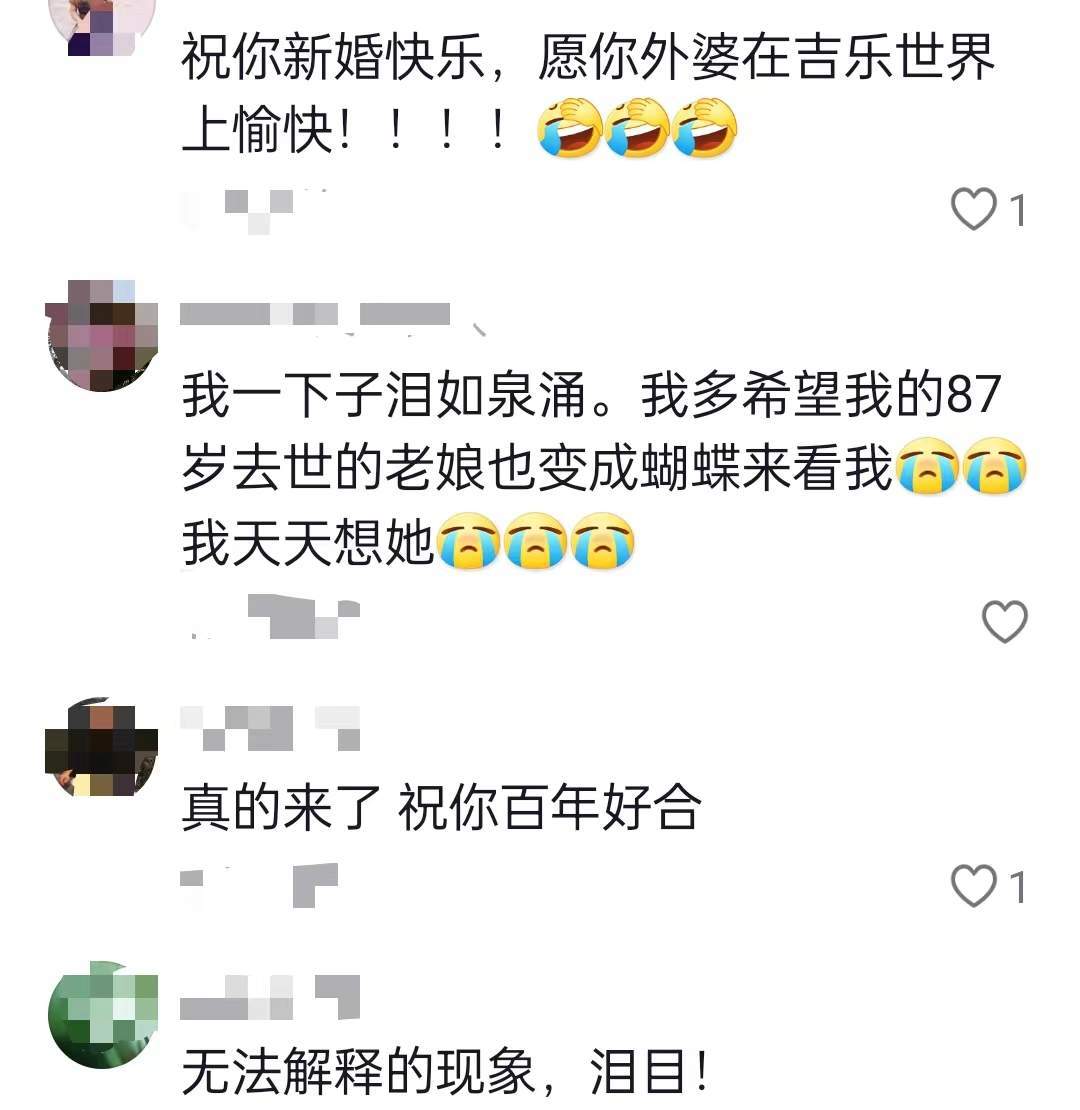Open the avatar beside the 泪如泉涌 comment
The height and width of the screenshot is (1110, 1080).
click(103, 336)
